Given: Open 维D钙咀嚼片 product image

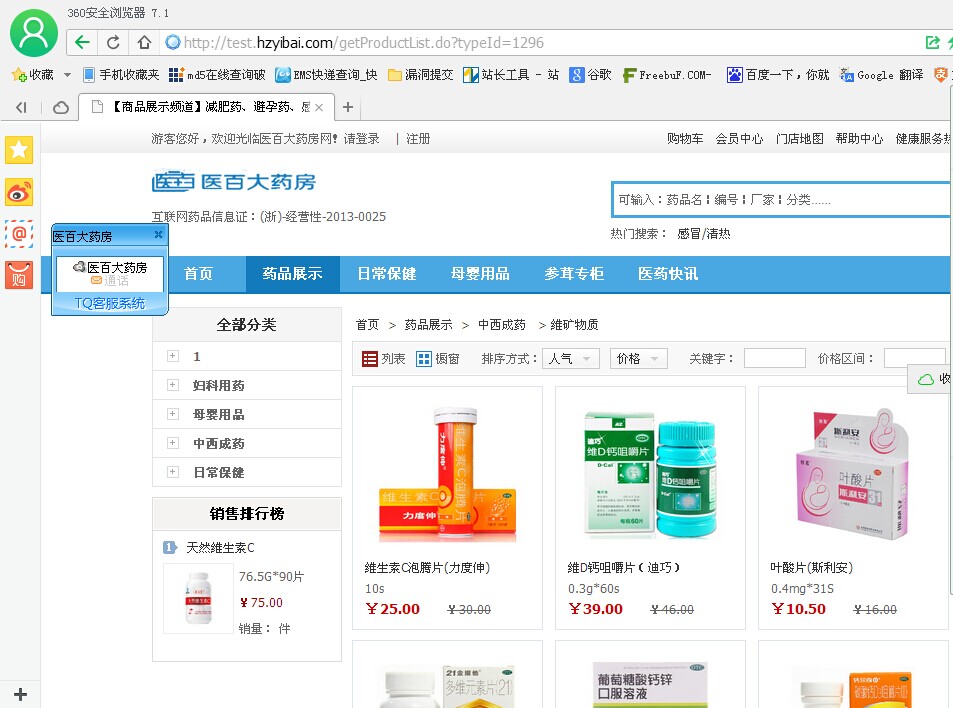Looking at the screenshot, I should click(x=650, y=475).
